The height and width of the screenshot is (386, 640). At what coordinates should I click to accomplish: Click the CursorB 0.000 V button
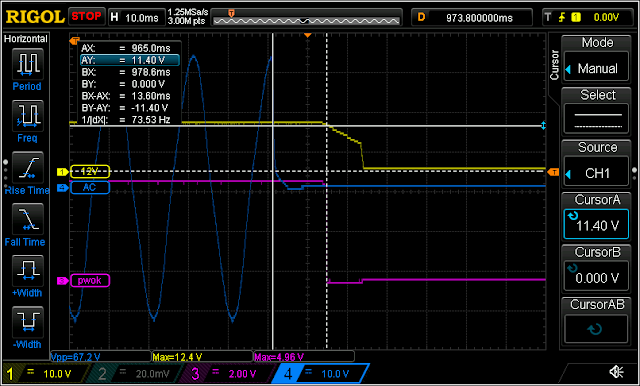[x=596, y=277]
